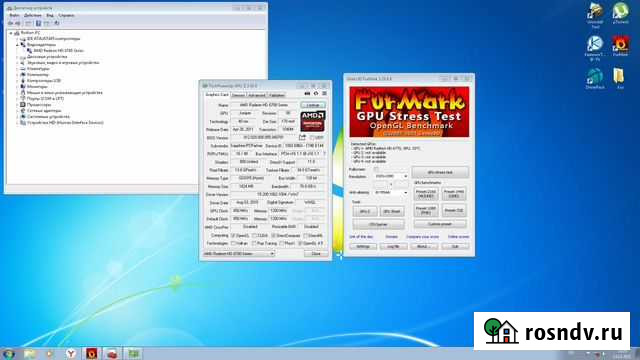Open the Действие menu in Device Manager

pyautogui.click(x=33, y=15)
